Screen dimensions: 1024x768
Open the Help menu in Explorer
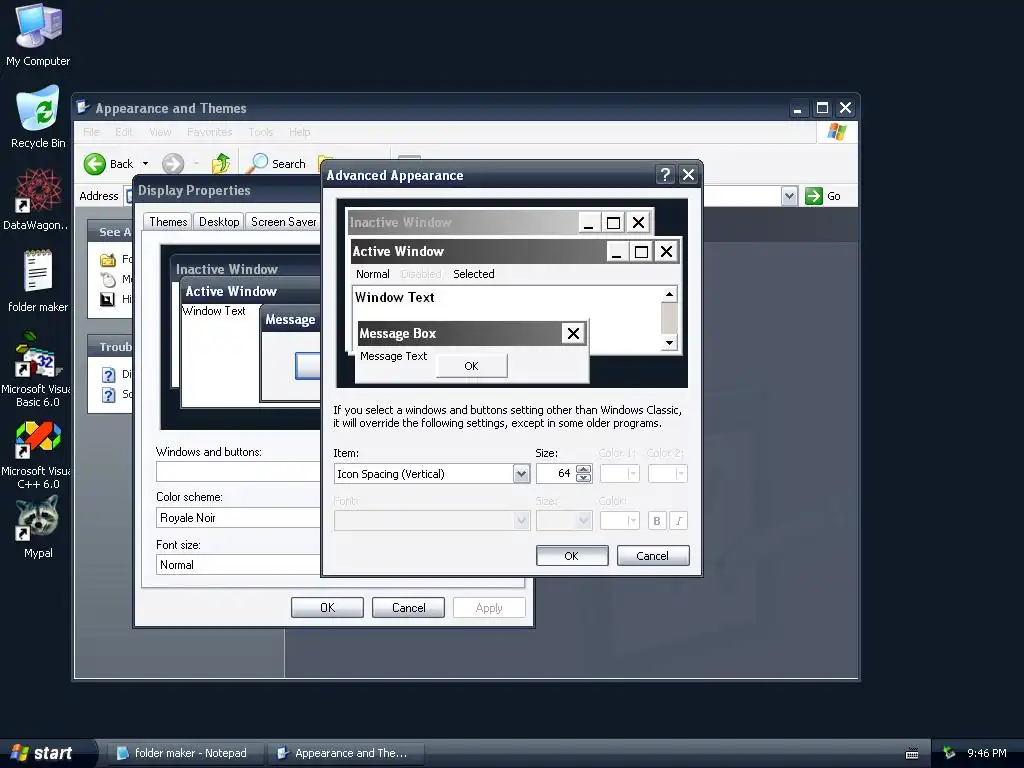(300, 132)
